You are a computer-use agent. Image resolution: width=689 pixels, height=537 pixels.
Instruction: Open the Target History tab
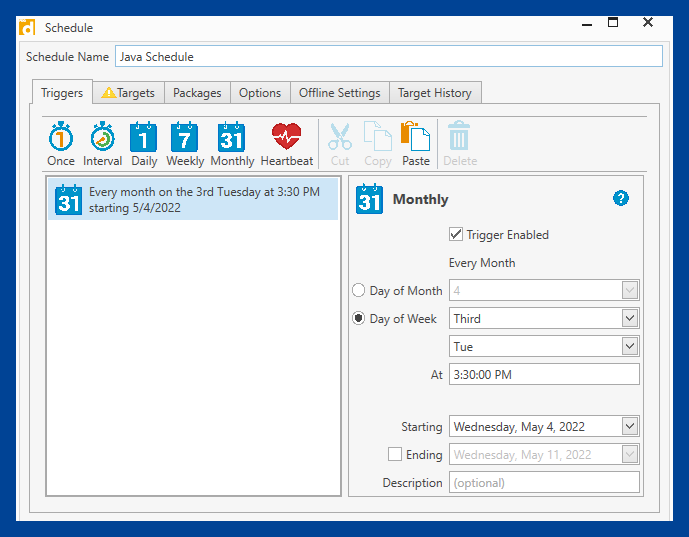pyautogui.click(x=435, y=93)
